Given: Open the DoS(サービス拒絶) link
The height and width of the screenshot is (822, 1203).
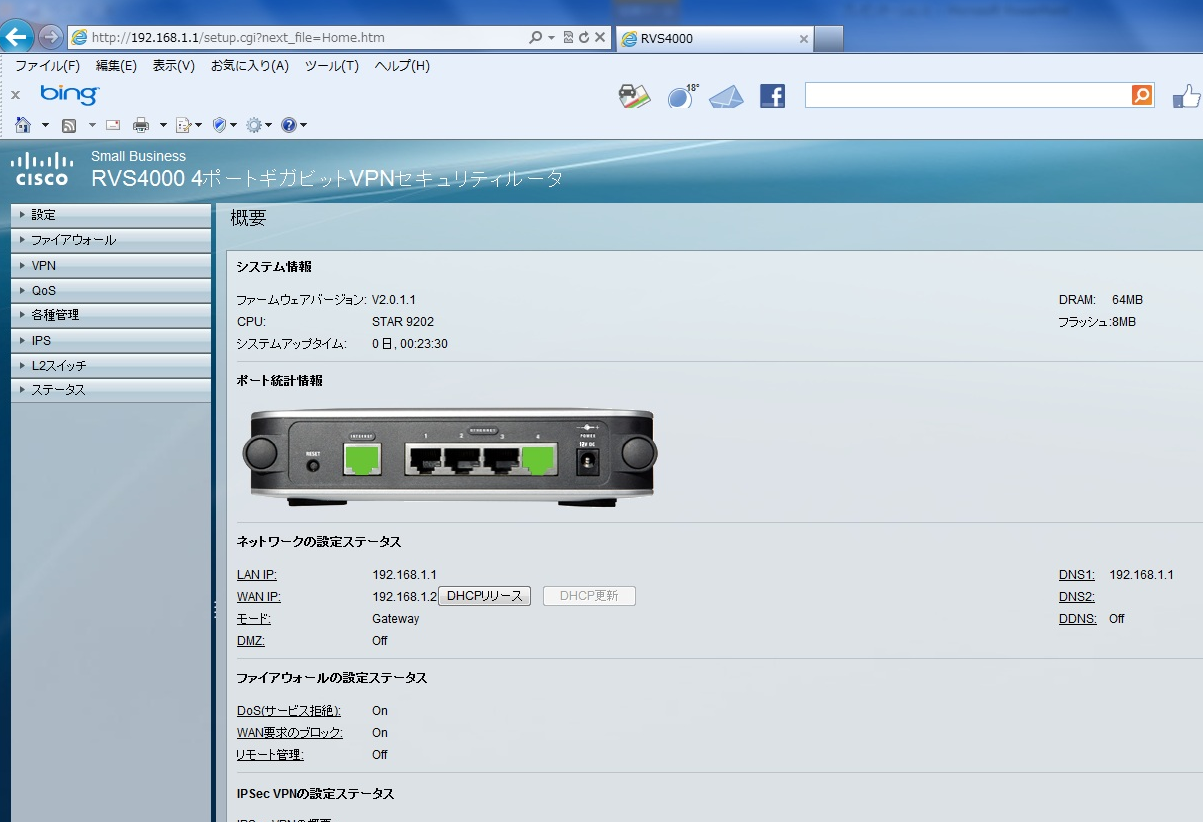Looking at the screenshot, I should pos(289,711).
